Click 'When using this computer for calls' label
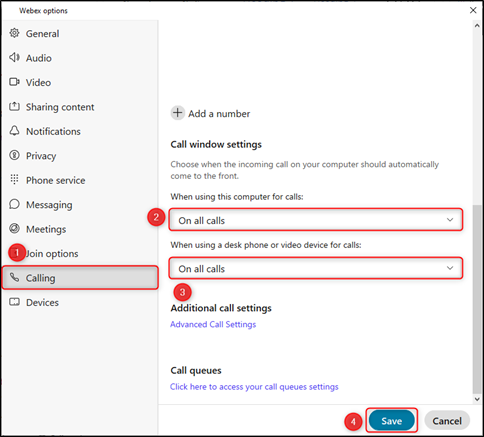This screenshot has width=484, height=437. point(237,197)
